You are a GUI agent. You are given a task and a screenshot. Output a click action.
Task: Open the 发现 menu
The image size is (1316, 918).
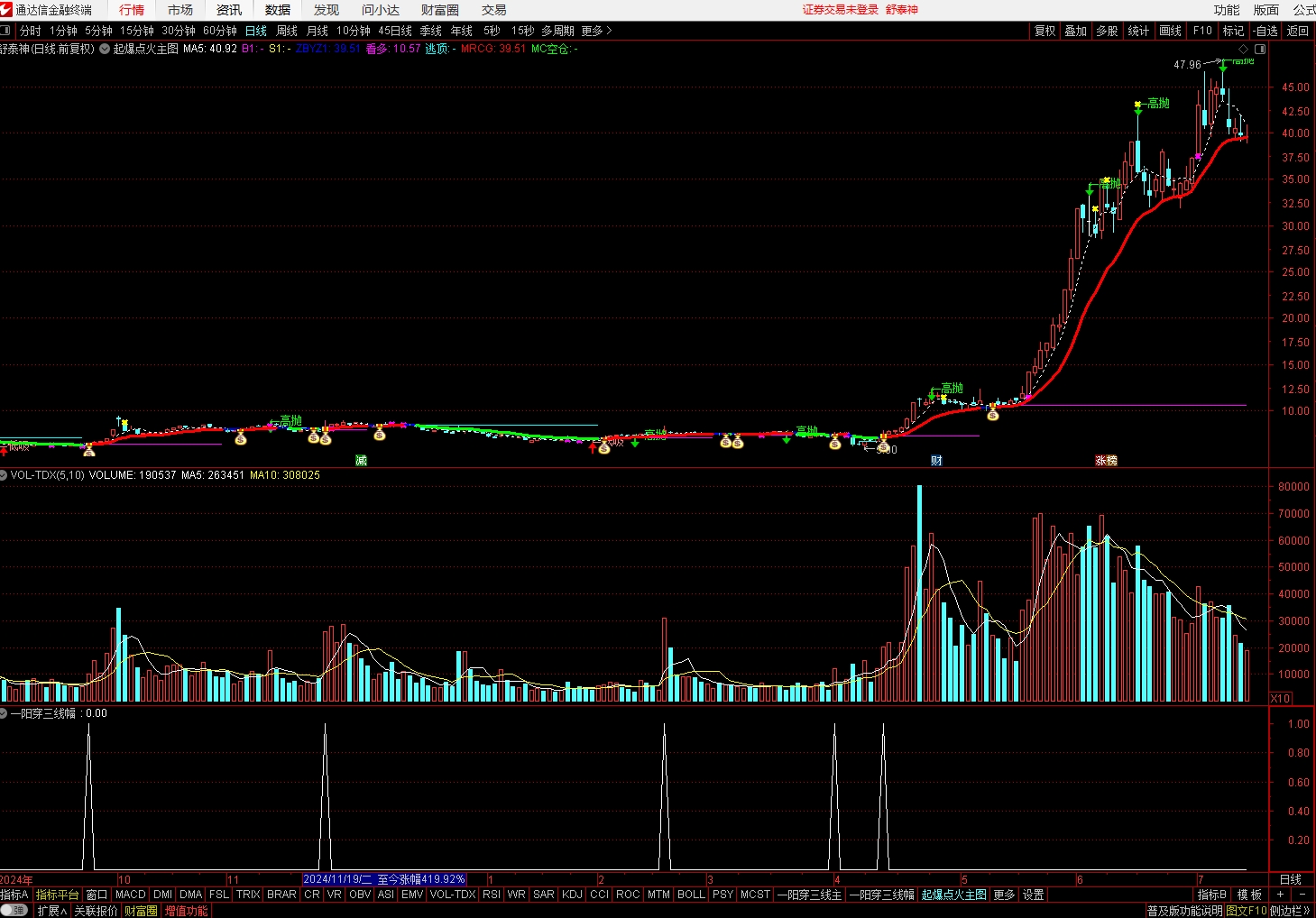(x=327, y=10)
